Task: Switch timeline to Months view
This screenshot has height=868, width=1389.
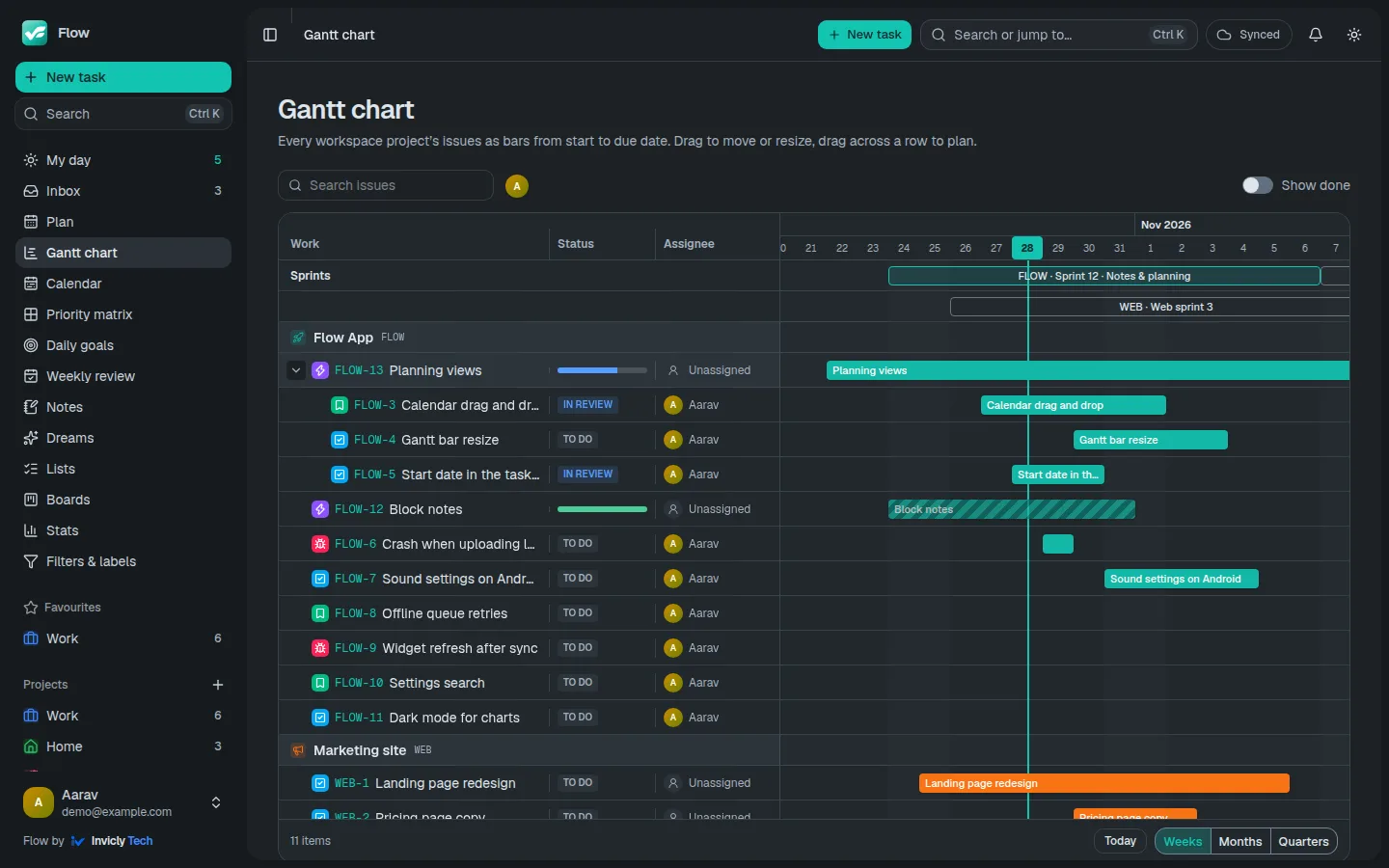Action: coord(1240,841)
